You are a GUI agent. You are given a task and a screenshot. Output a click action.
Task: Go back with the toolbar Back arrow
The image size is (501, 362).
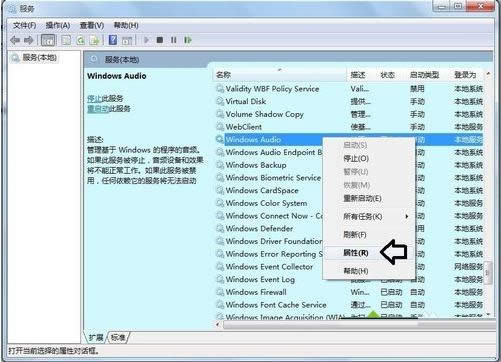pyautogui.click(x=15, y=40)
